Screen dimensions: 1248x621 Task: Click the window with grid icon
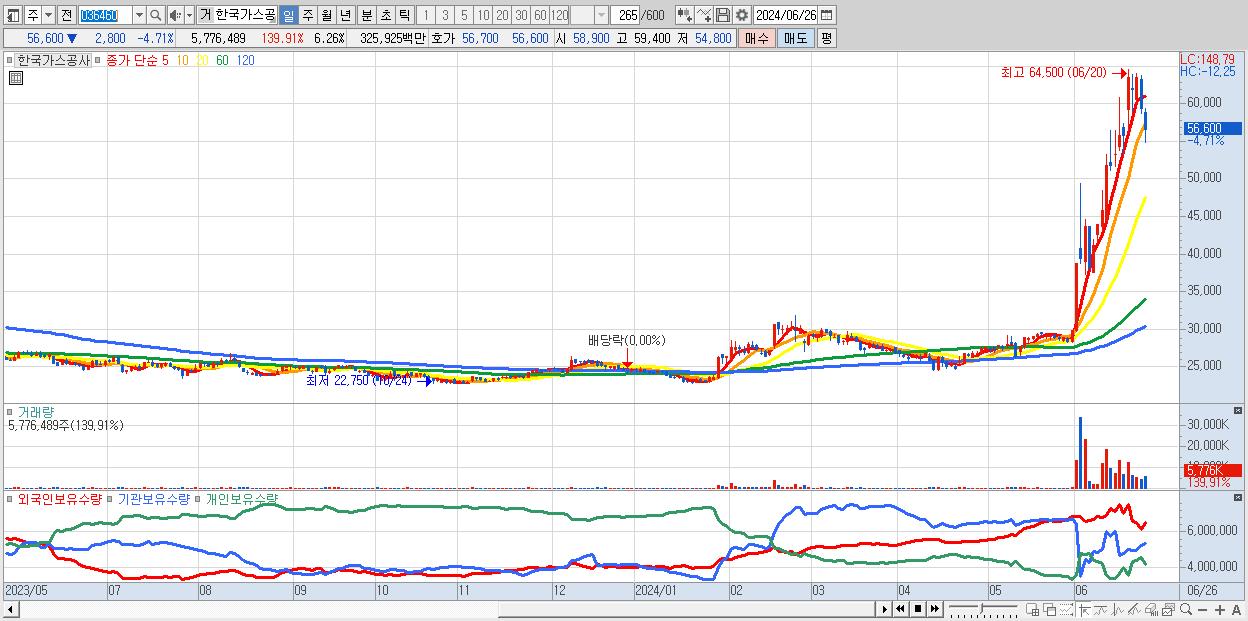[x=1033, y=609]
